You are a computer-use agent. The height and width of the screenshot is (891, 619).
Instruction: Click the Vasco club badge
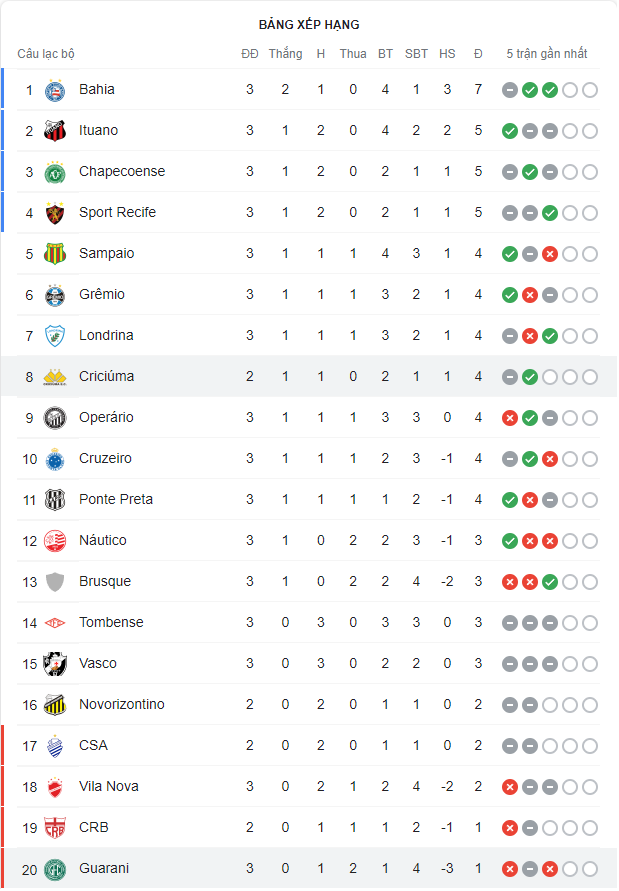pos(55,664)
